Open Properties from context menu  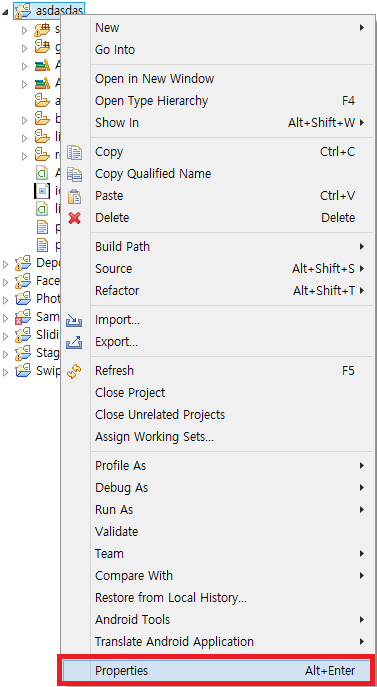coord(217,670)
